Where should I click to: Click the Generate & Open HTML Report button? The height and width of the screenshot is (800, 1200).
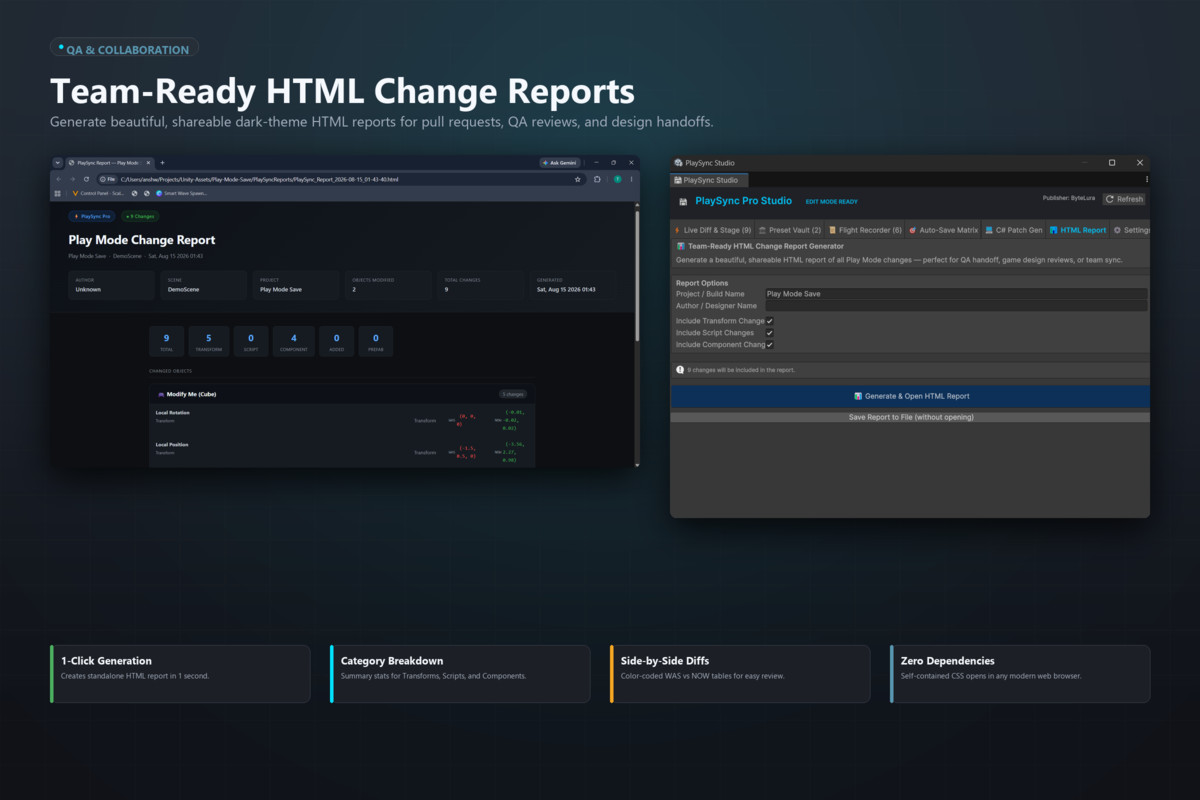[910, 396]
